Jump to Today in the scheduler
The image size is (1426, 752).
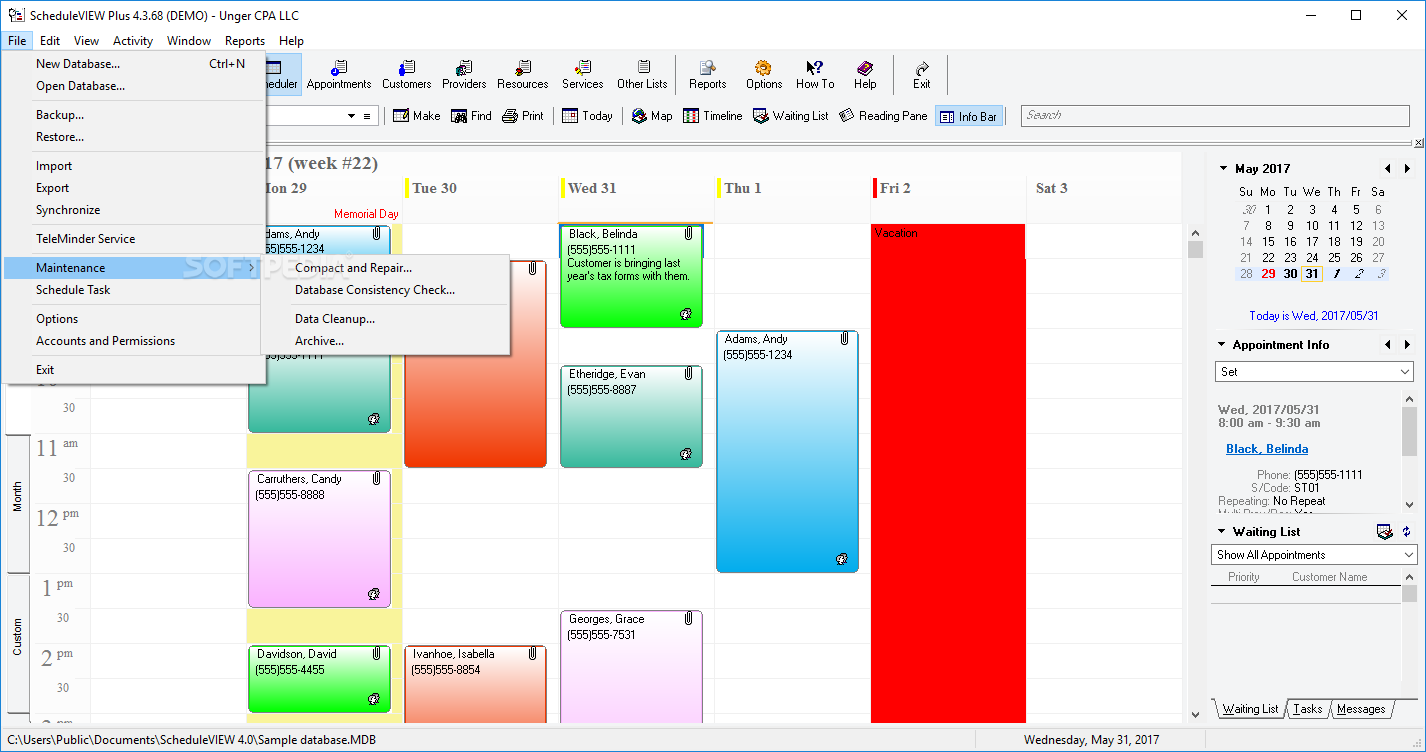pyautogui.click(x=587, y=116)
